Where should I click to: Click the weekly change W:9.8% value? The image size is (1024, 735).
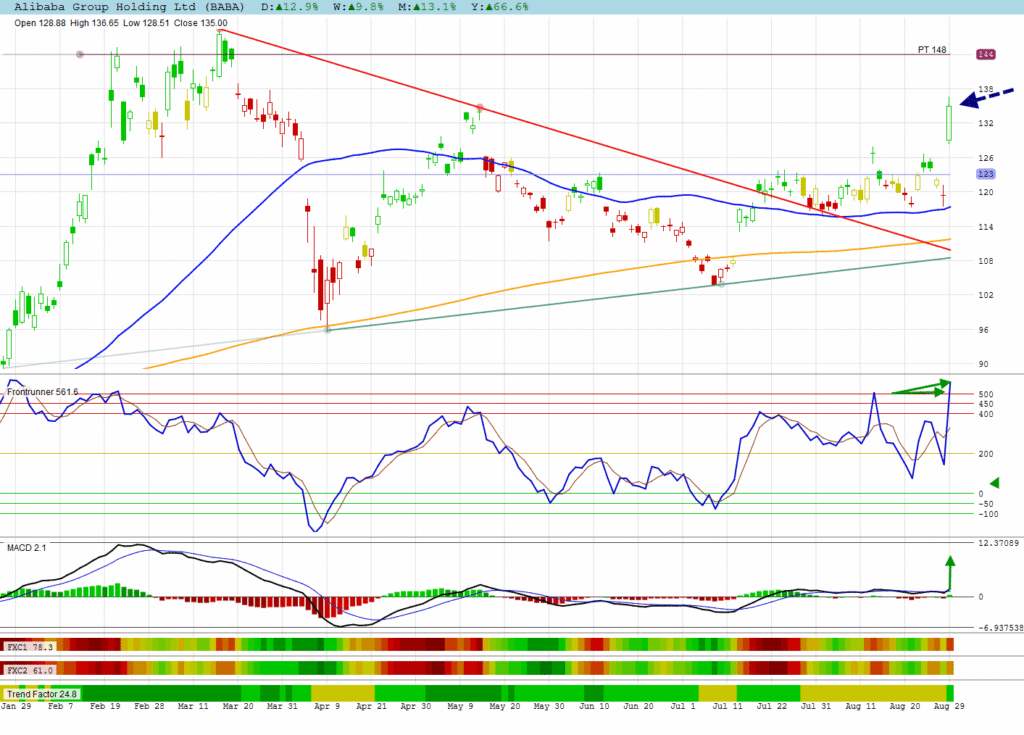pyautogui.click(x=361, y=7)
